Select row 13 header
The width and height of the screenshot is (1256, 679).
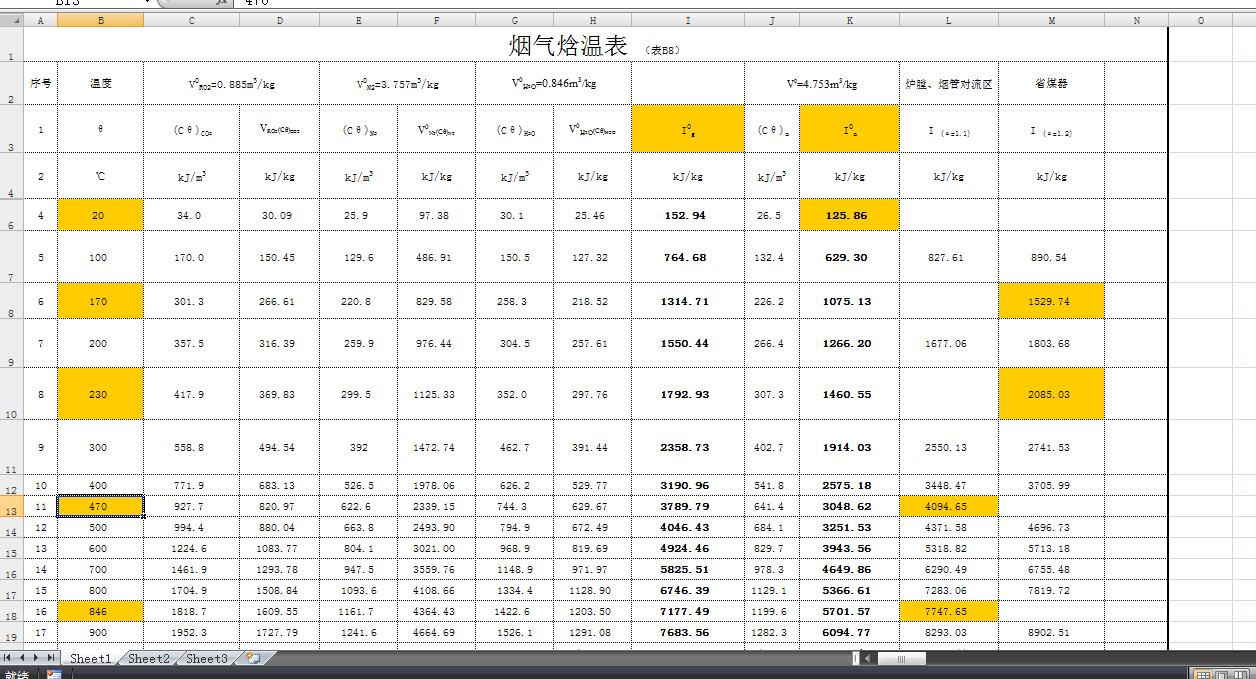pos(11,510)
